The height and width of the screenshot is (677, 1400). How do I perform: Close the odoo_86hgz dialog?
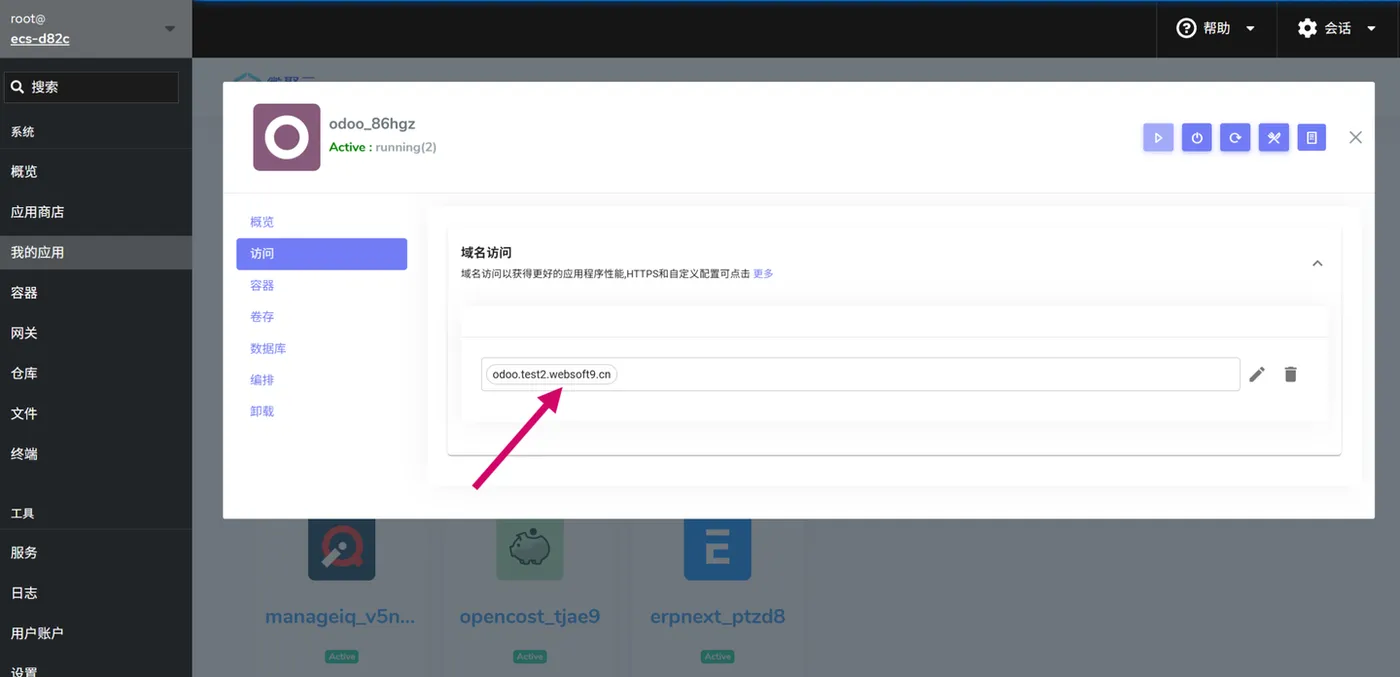(x=1355, y=138)
